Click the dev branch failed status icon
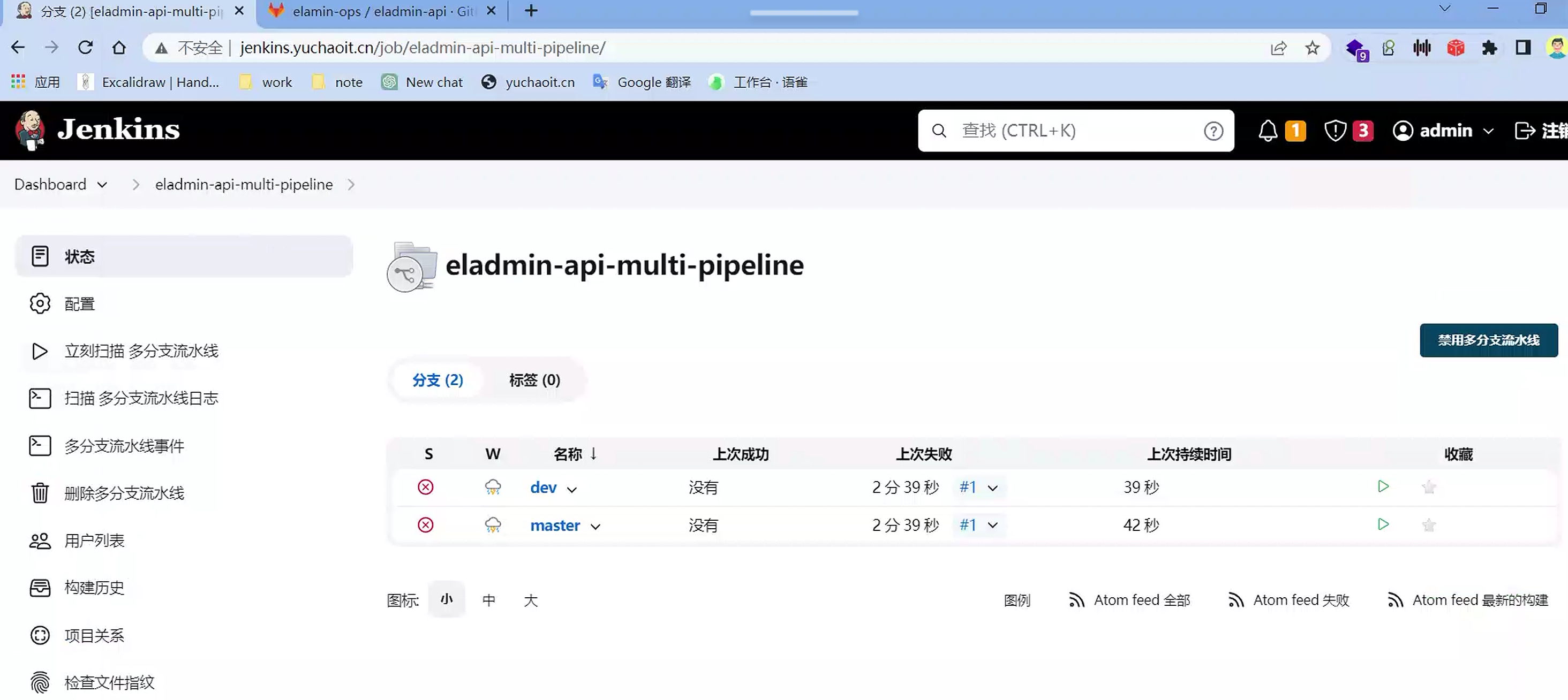This screenshot has width=1568, height=700. [x=426, y=487]
